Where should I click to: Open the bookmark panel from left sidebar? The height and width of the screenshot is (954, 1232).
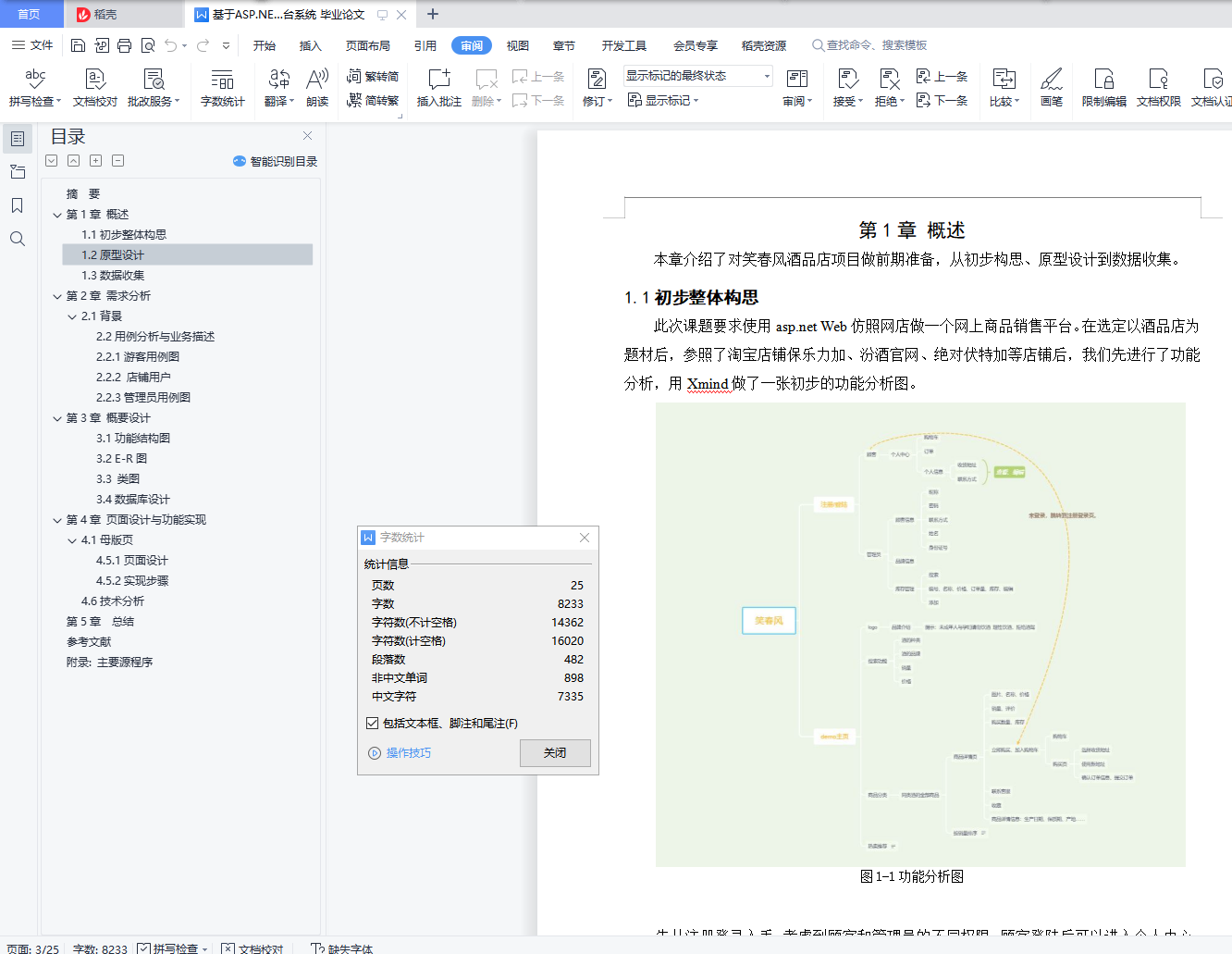point(17,205)
